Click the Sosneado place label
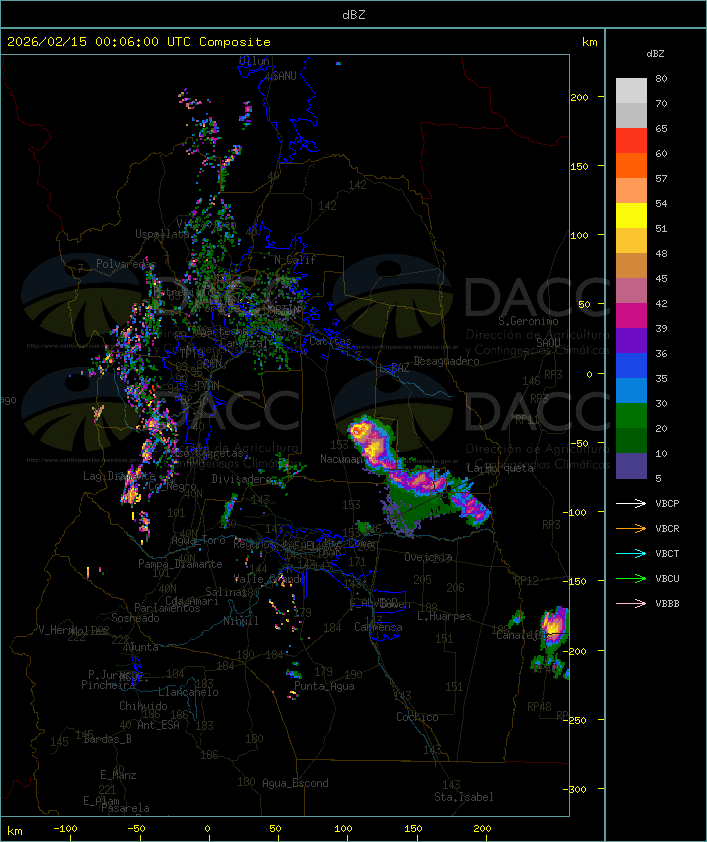Image resolution: width=707 pixels, height=842 pixels. [135, 618]
